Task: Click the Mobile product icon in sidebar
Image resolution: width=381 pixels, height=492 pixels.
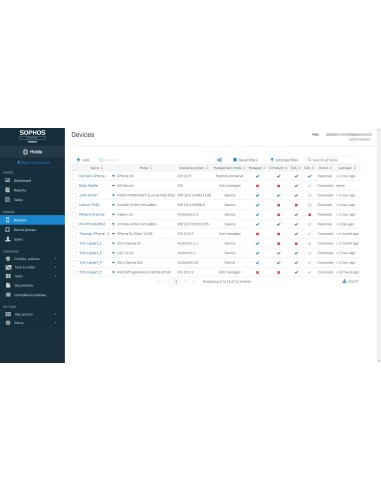Action: click(25, 152)
